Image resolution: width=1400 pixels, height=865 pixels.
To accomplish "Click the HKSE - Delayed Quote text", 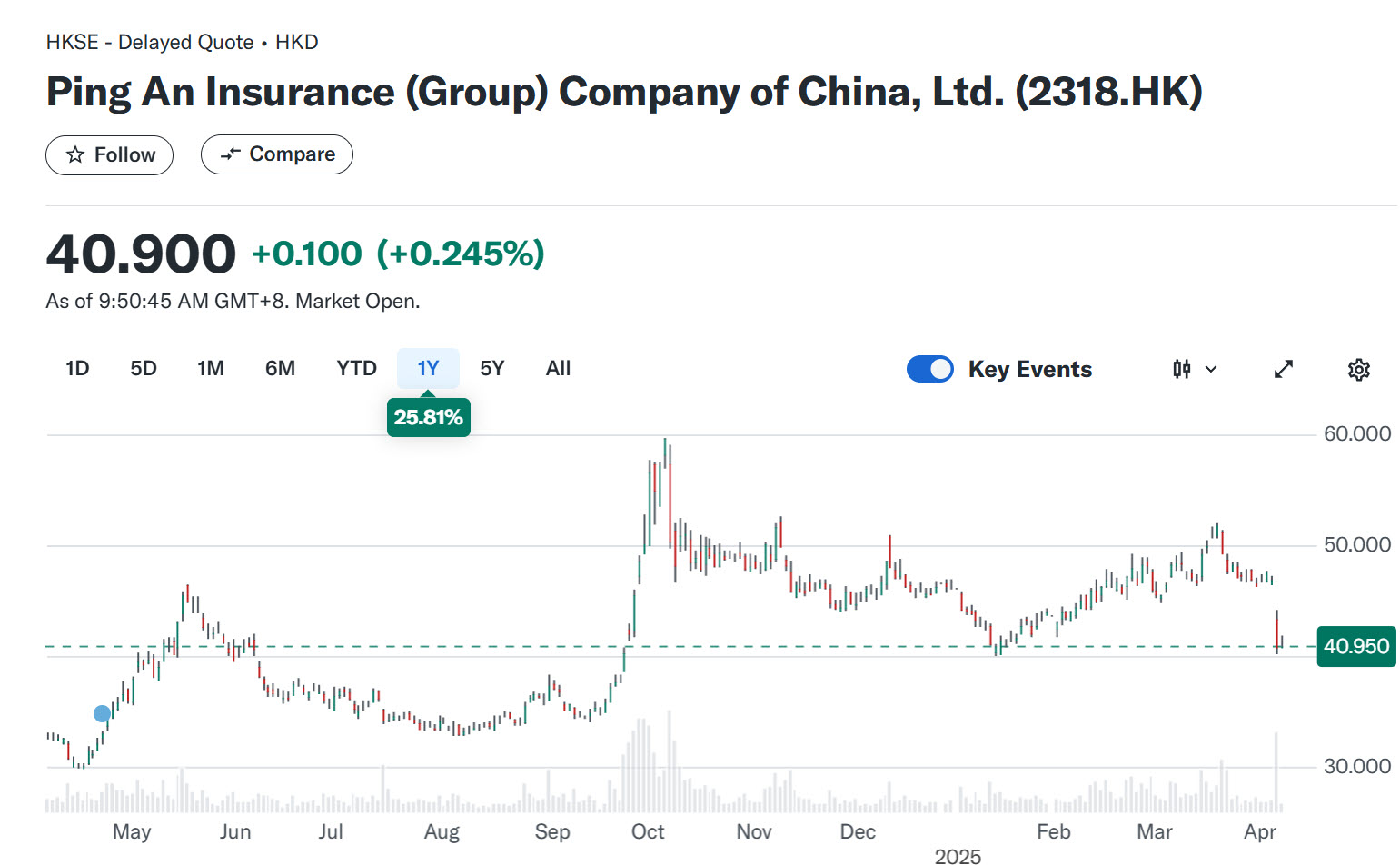I will 150,43.
